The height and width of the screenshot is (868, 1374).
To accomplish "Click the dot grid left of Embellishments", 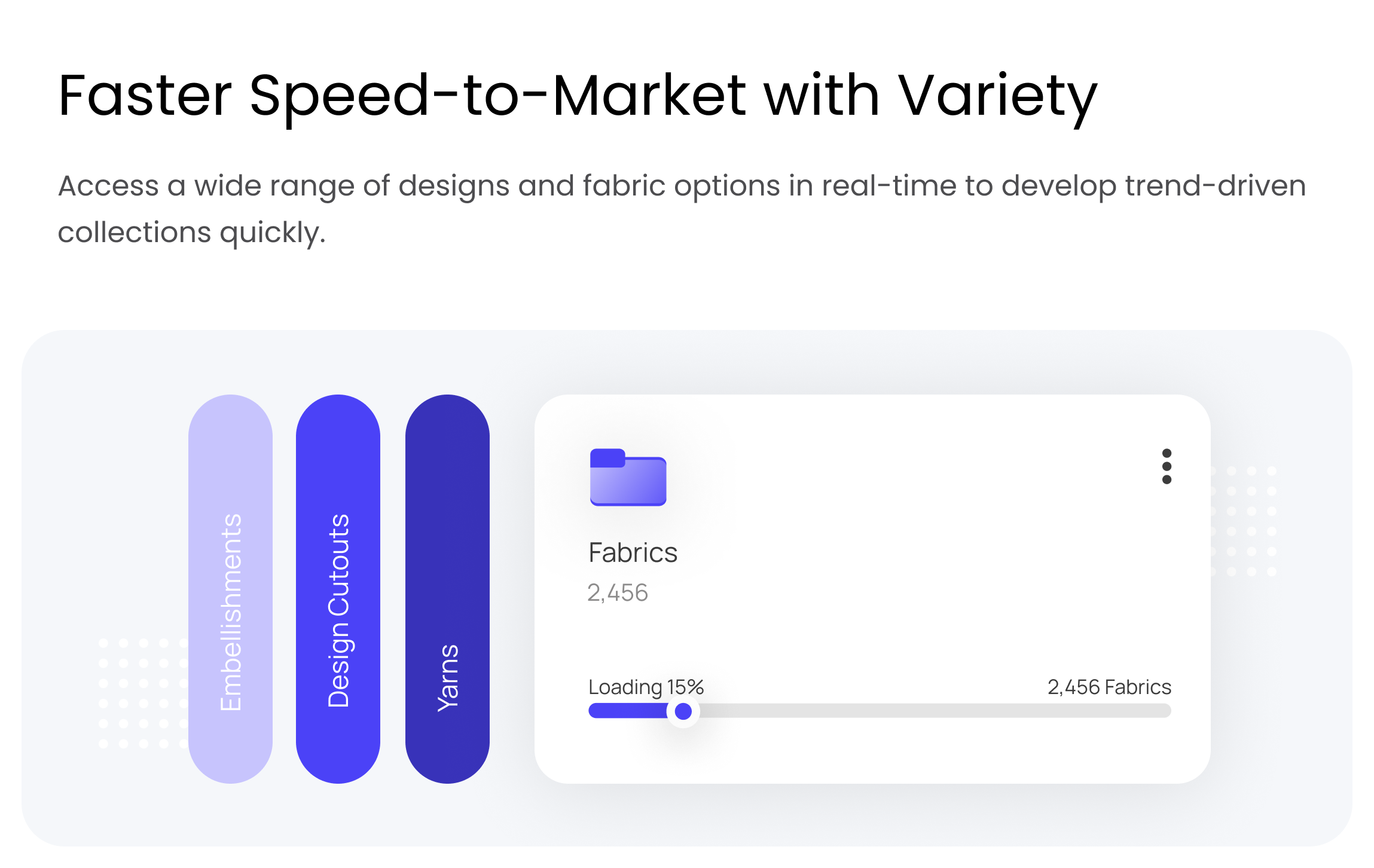I will (x=142, y=693).
